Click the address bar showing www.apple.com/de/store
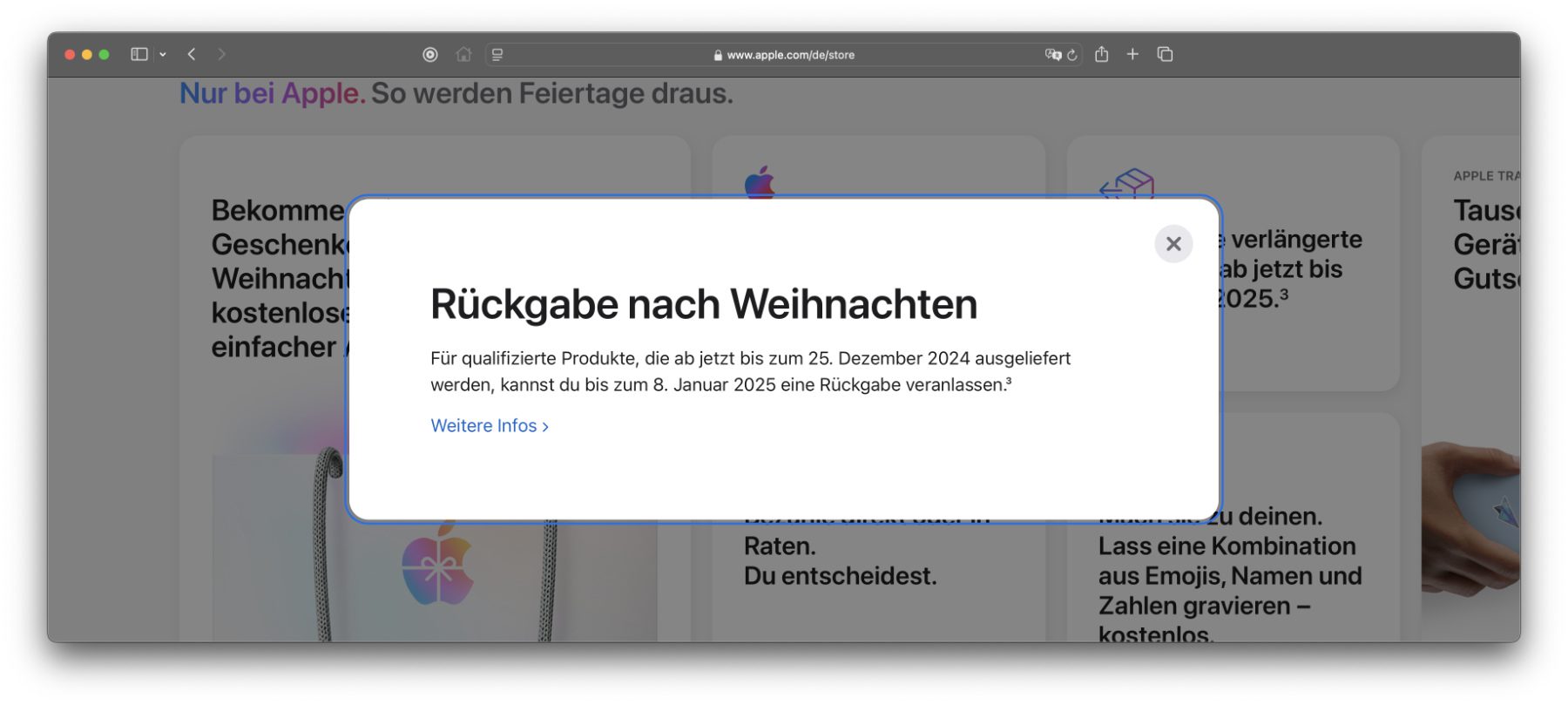This screenshot has width=1568, height=705. (x=790, y=55)
